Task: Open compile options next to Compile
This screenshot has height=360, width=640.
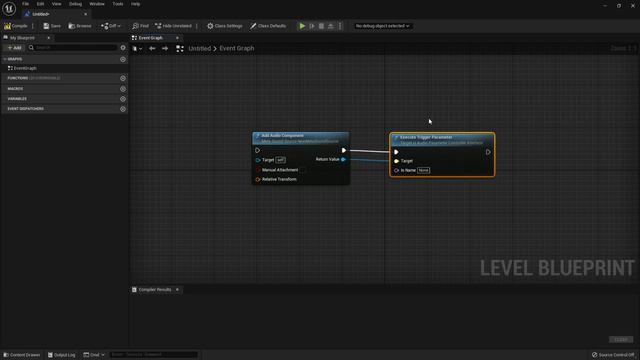Action: click(x=33, y=26)
